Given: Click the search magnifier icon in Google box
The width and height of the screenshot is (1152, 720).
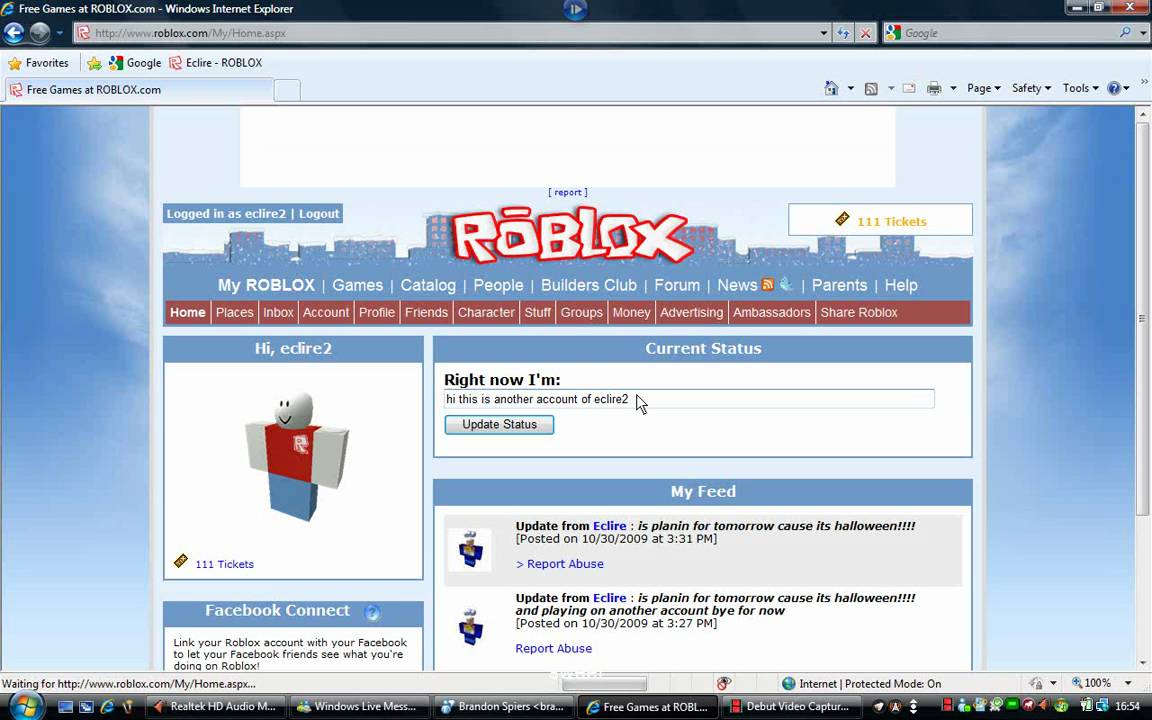Looking at the screenshot, I should coord(1125,32).
